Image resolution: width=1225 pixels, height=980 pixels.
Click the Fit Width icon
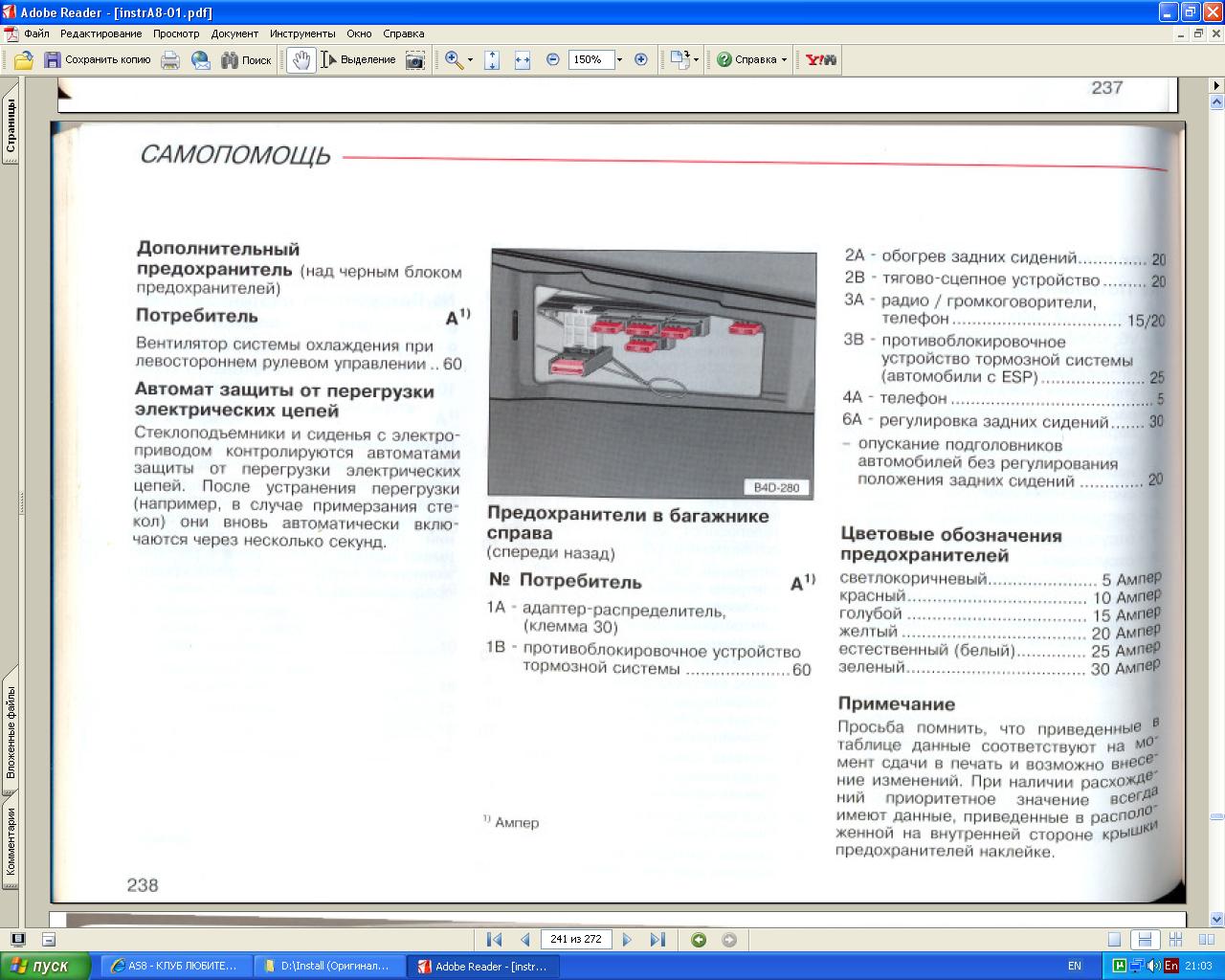523,60
